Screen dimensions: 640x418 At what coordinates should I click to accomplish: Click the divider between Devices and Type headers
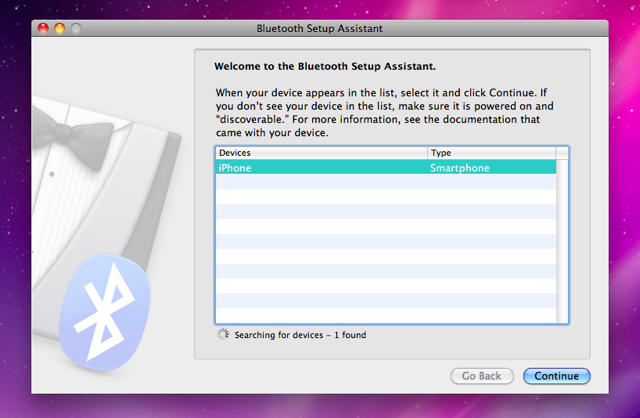(427, 152)
